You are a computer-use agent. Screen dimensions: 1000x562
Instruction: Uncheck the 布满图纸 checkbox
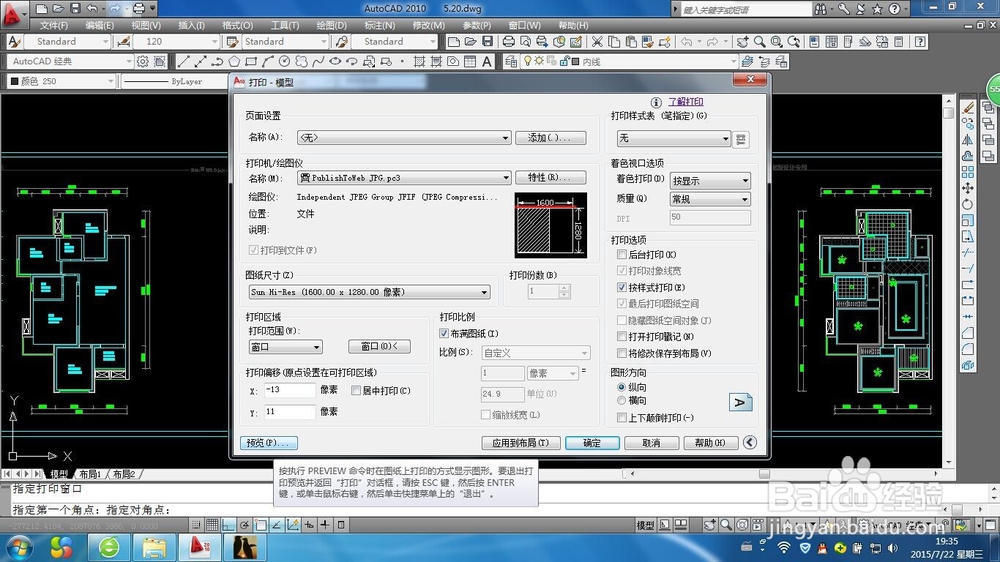(x=444, y=333)
